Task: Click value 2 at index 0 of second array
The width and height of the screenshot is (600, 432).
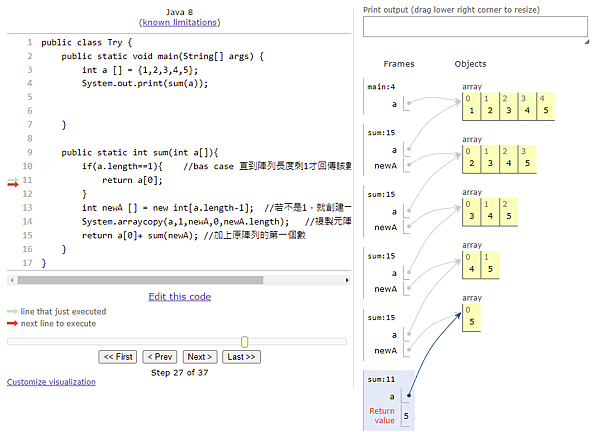Action: pyautogui.click(x=471, y=163)
